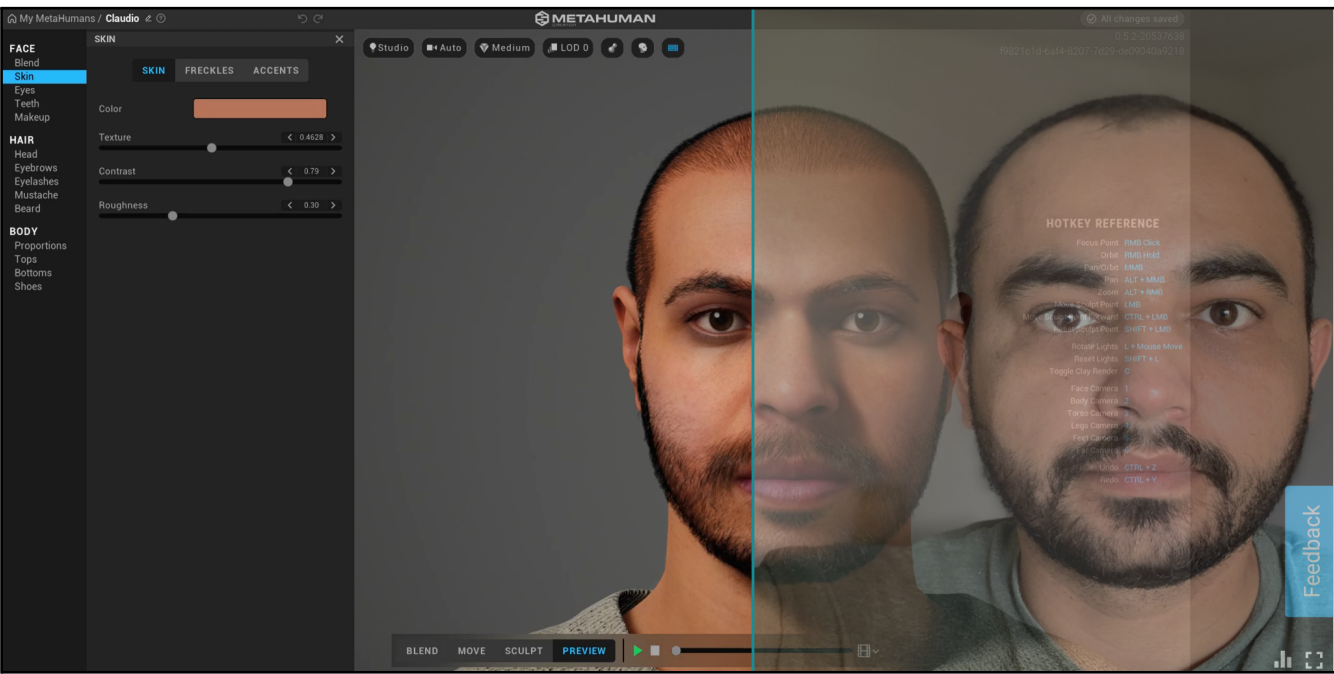Toggle the hotkey reference keyboard icon
The height and width of the screenshot is (674, 1334).
673,48
